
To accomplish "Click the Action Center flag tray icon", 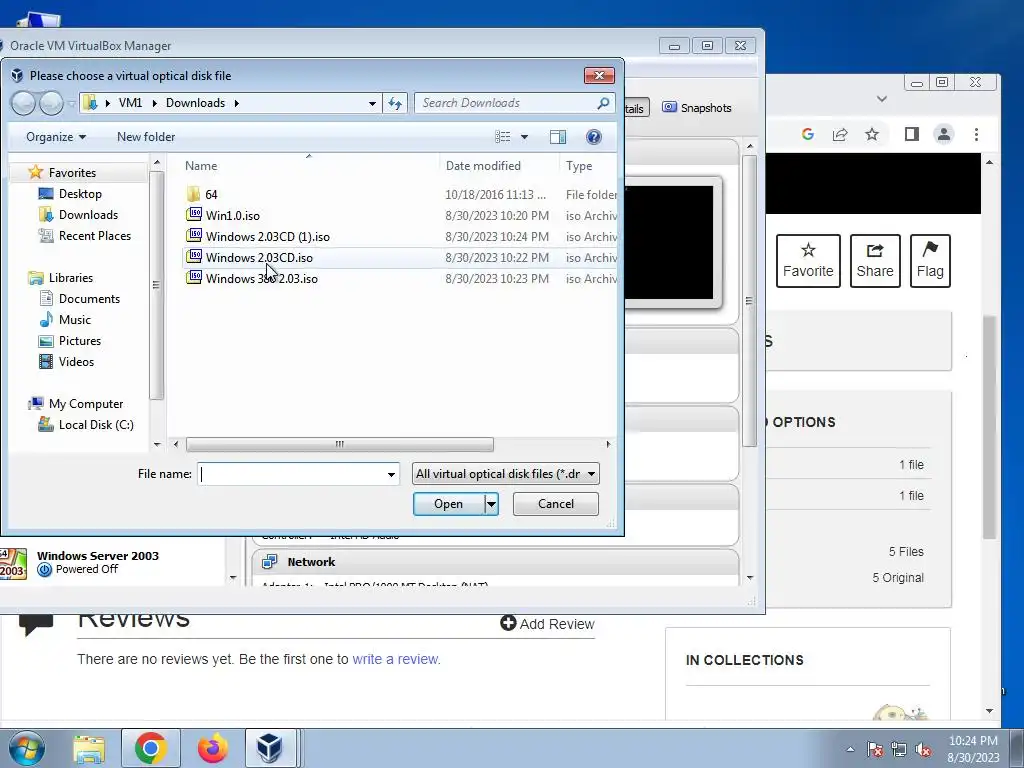I will [874, 750].
